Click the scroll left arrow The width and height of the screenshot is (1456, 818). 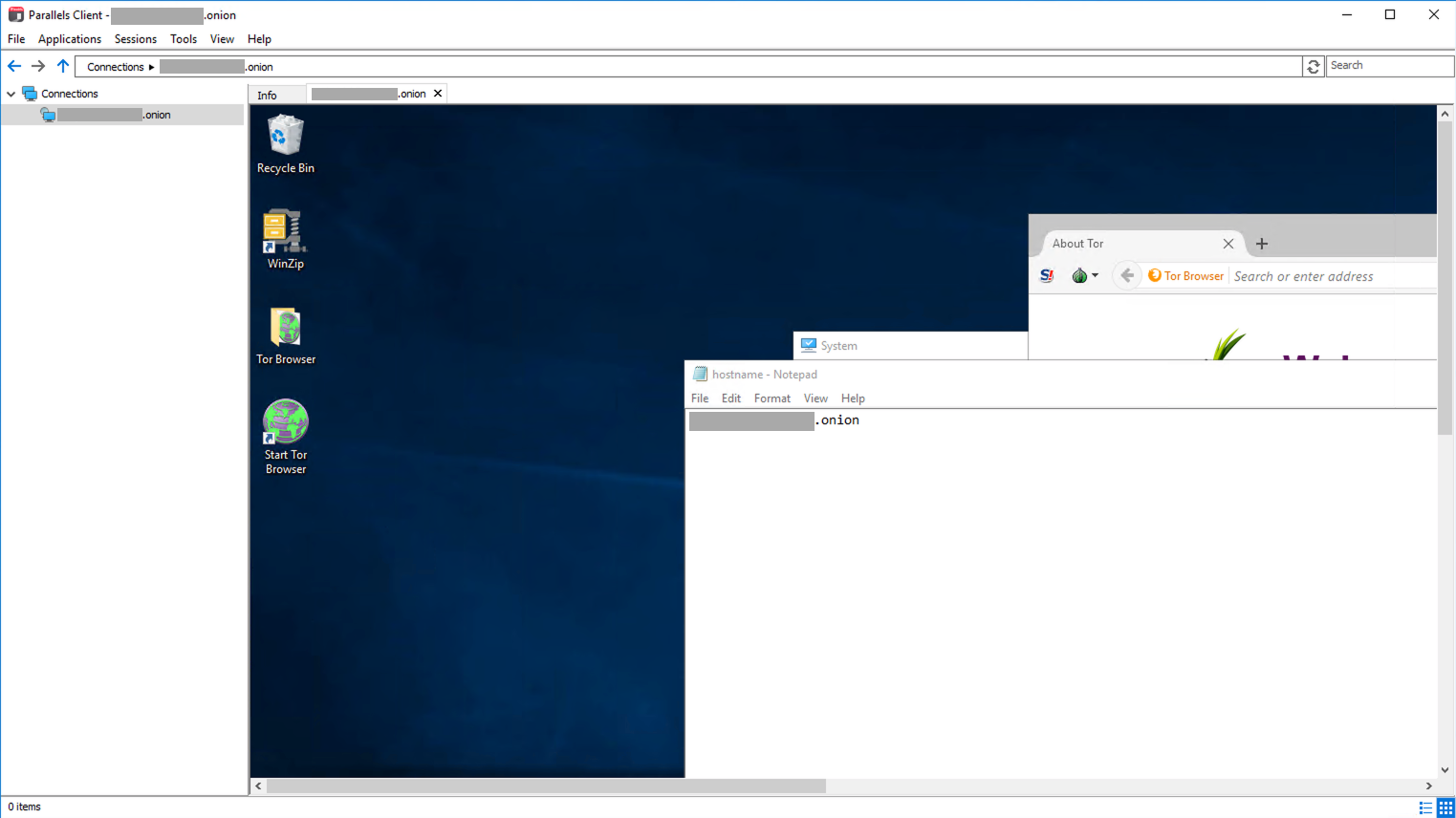(258, 786)
